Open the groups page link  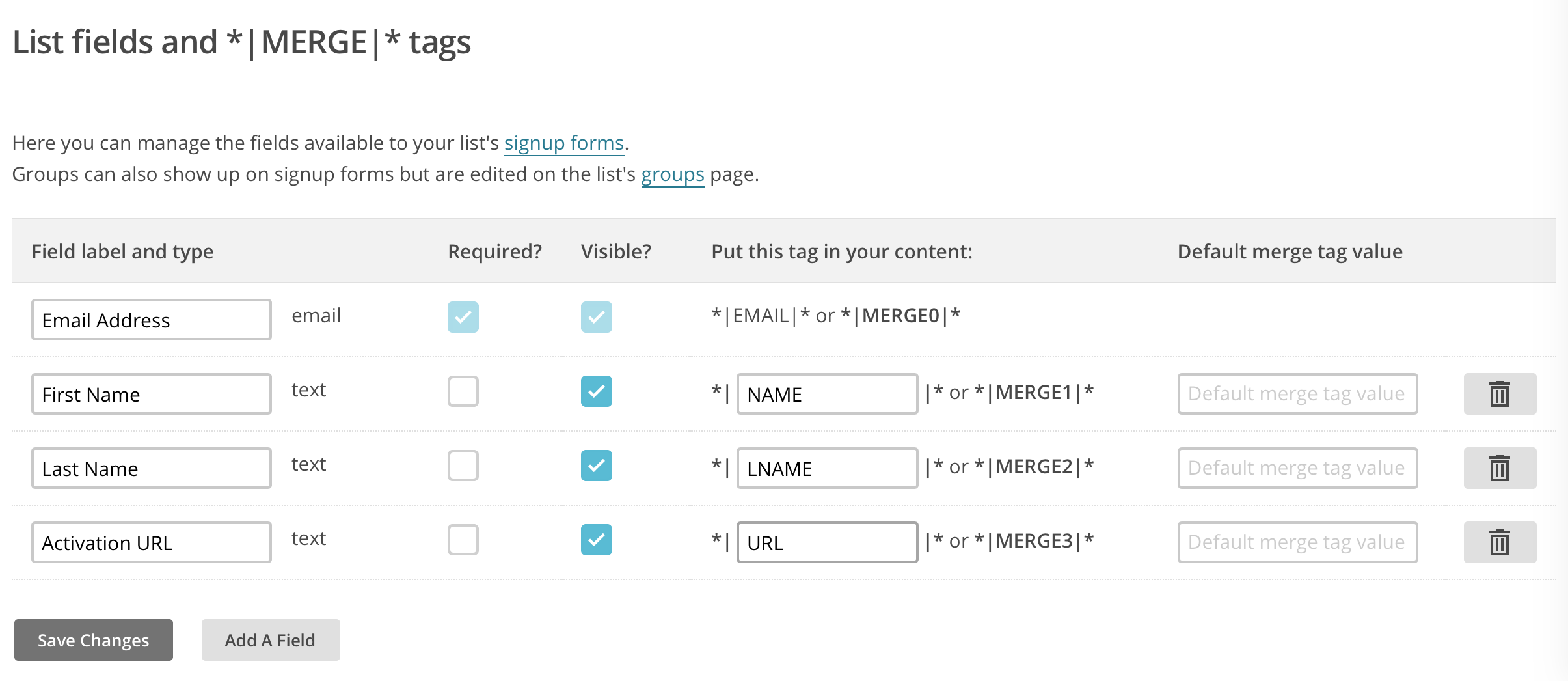[x=673, y=174]
